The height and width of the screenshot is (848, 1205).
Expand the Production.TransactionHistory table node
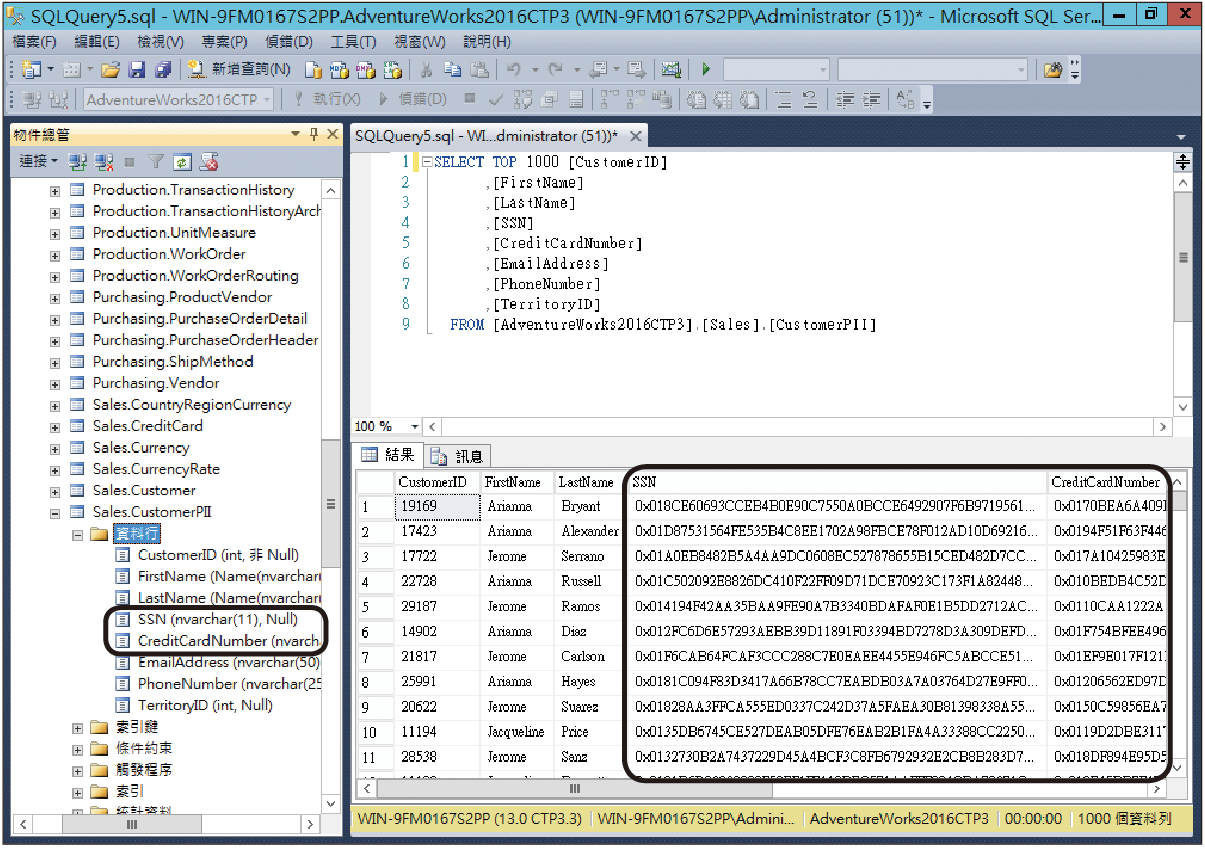click(x=55, y=190)
